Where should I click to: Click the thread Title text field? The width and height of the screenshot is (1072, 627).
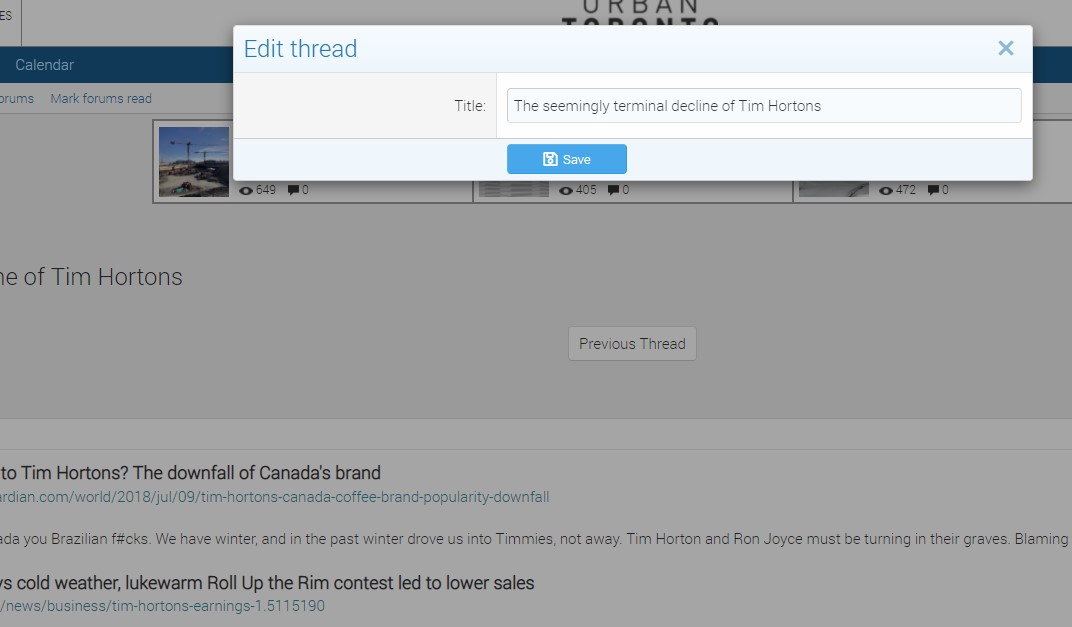764,106
